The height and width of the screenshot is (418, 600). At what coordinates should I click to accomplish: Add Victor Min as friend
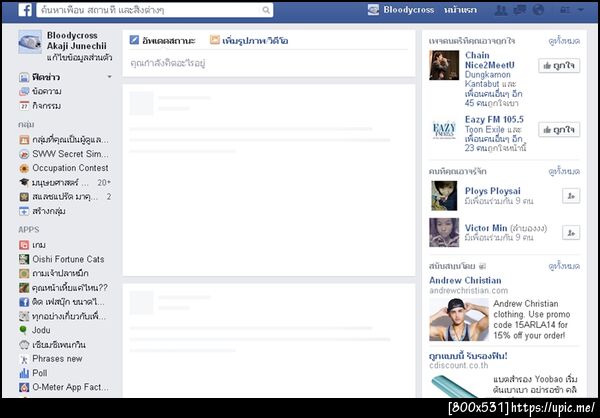pos(571,233)
